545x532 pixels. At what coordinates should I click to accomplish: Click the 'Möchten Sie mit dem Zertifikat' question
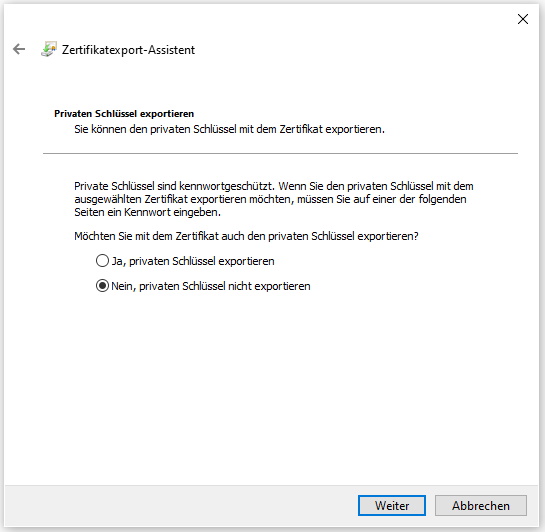[246, 236]
